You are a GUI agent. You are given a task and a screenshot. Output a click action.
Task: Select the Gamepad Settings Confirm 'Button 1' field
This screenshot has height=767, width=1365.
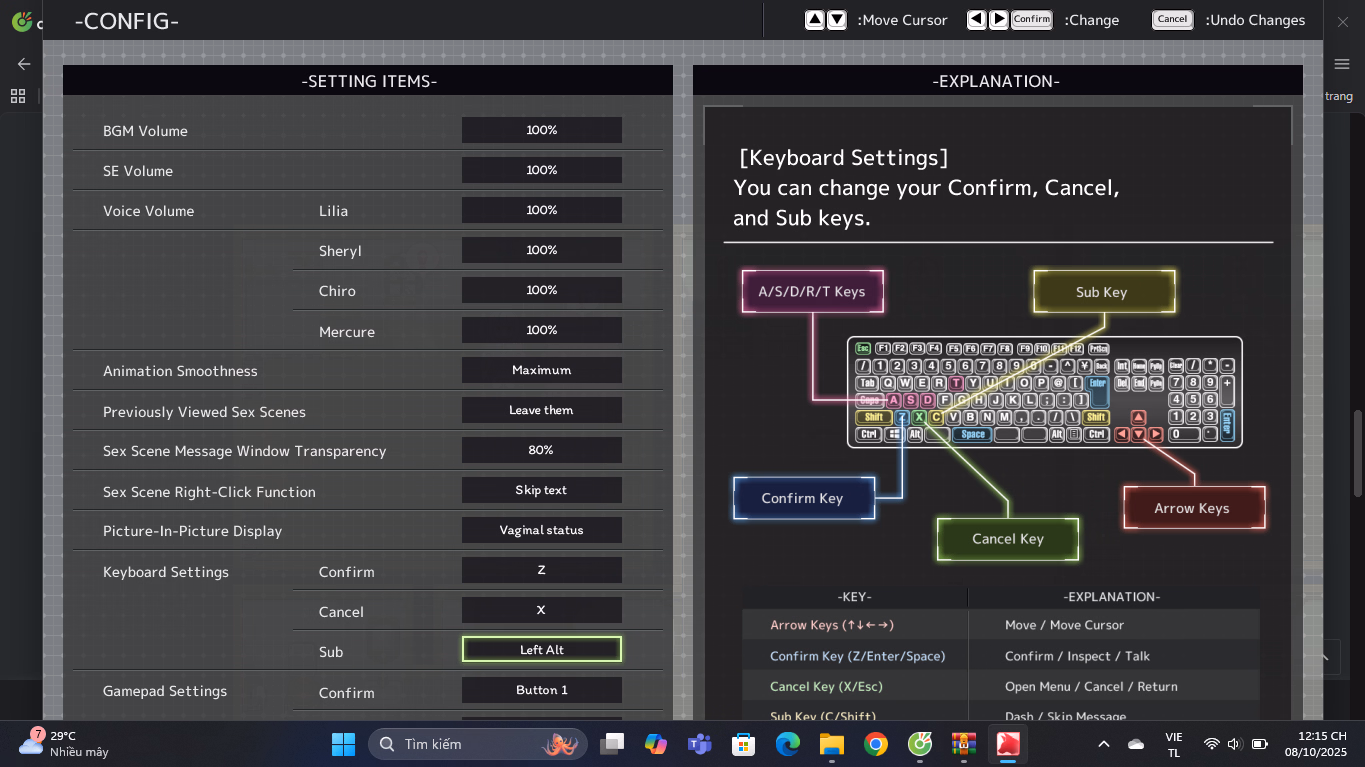coord(541,690)
